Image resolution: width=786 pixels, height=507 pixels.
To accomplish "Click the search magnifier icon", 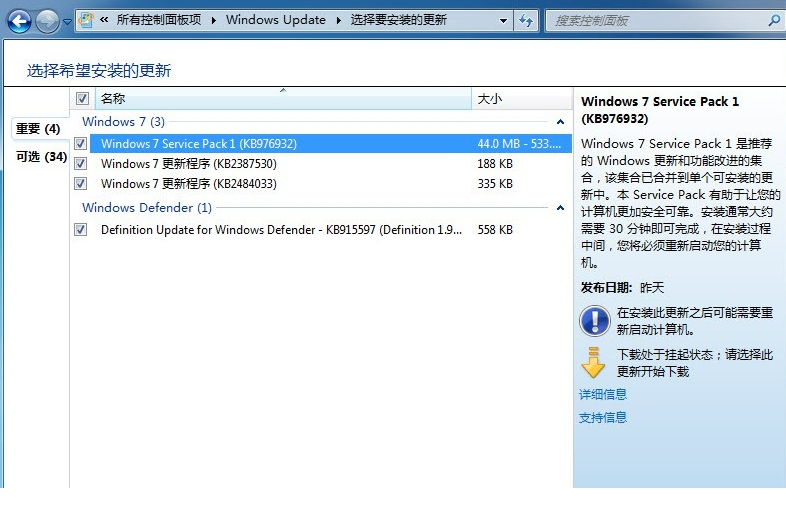I will tap(774, 21).
